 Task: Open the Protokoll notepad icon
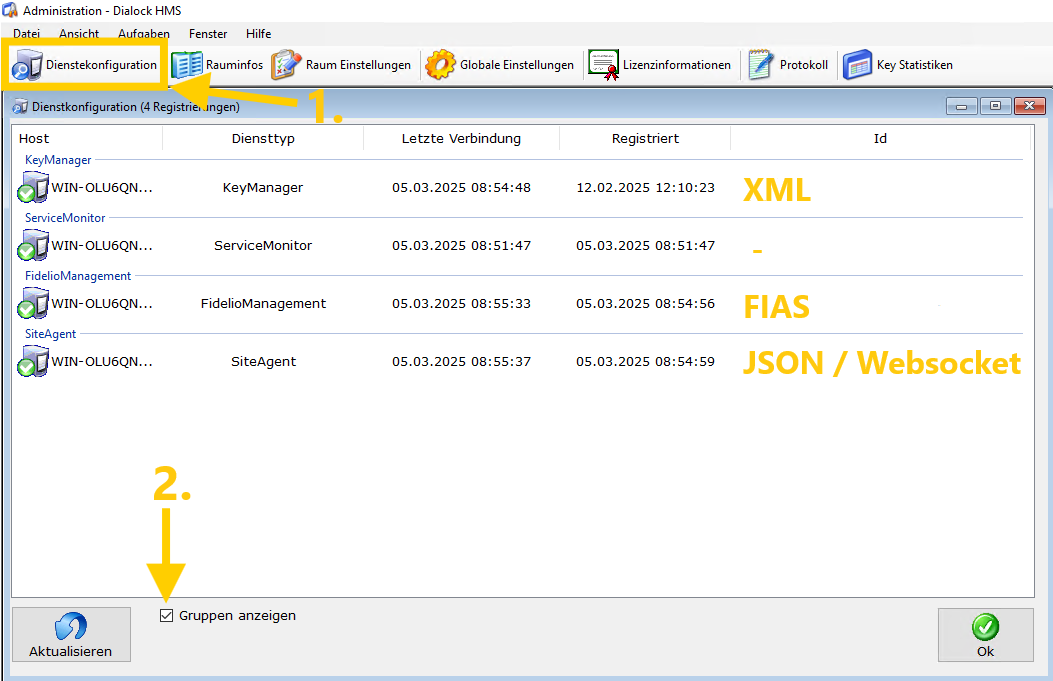pyautogui.click(x=761, y=65)
